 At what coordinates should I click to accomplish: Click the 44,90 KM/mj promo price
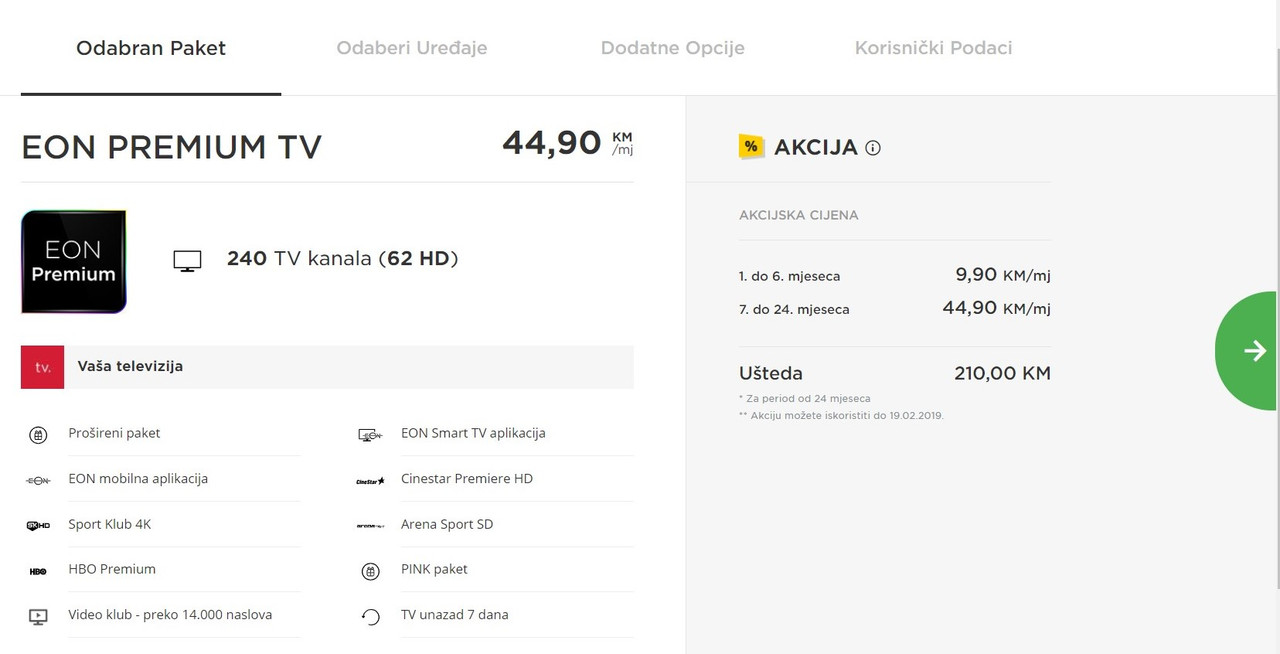pyautogui.click(x=996, y=308)
